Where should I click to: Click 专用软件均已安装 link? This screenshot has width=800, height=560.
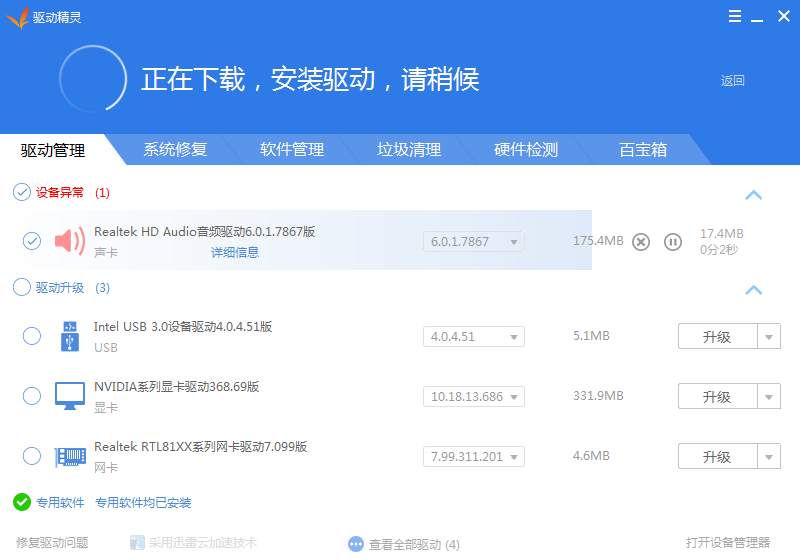pos(143,502)
